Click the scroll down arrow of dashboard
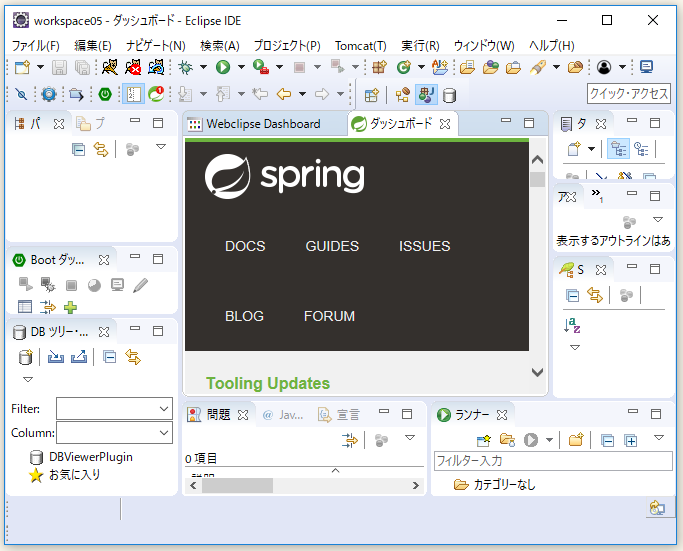 538,372
